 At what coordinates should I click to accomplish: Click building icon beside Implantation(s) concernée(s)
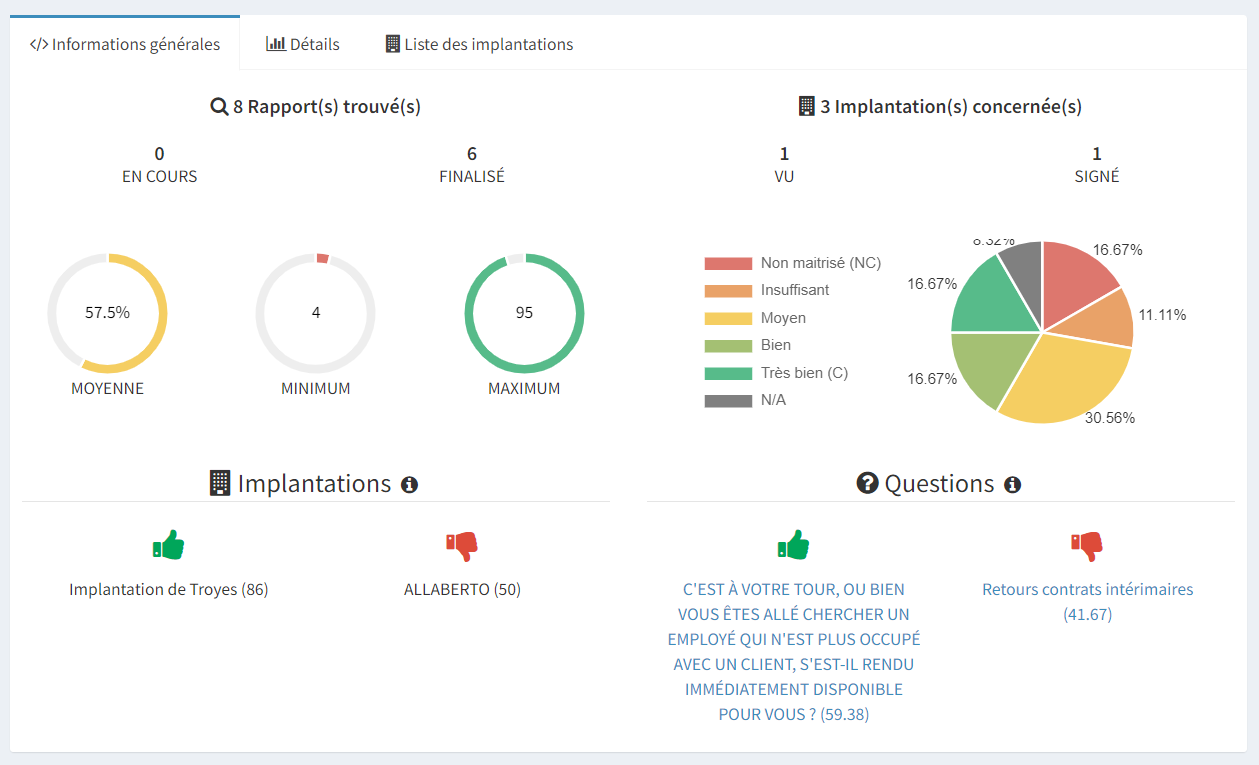pyautogui.click(x=807, y=106)
